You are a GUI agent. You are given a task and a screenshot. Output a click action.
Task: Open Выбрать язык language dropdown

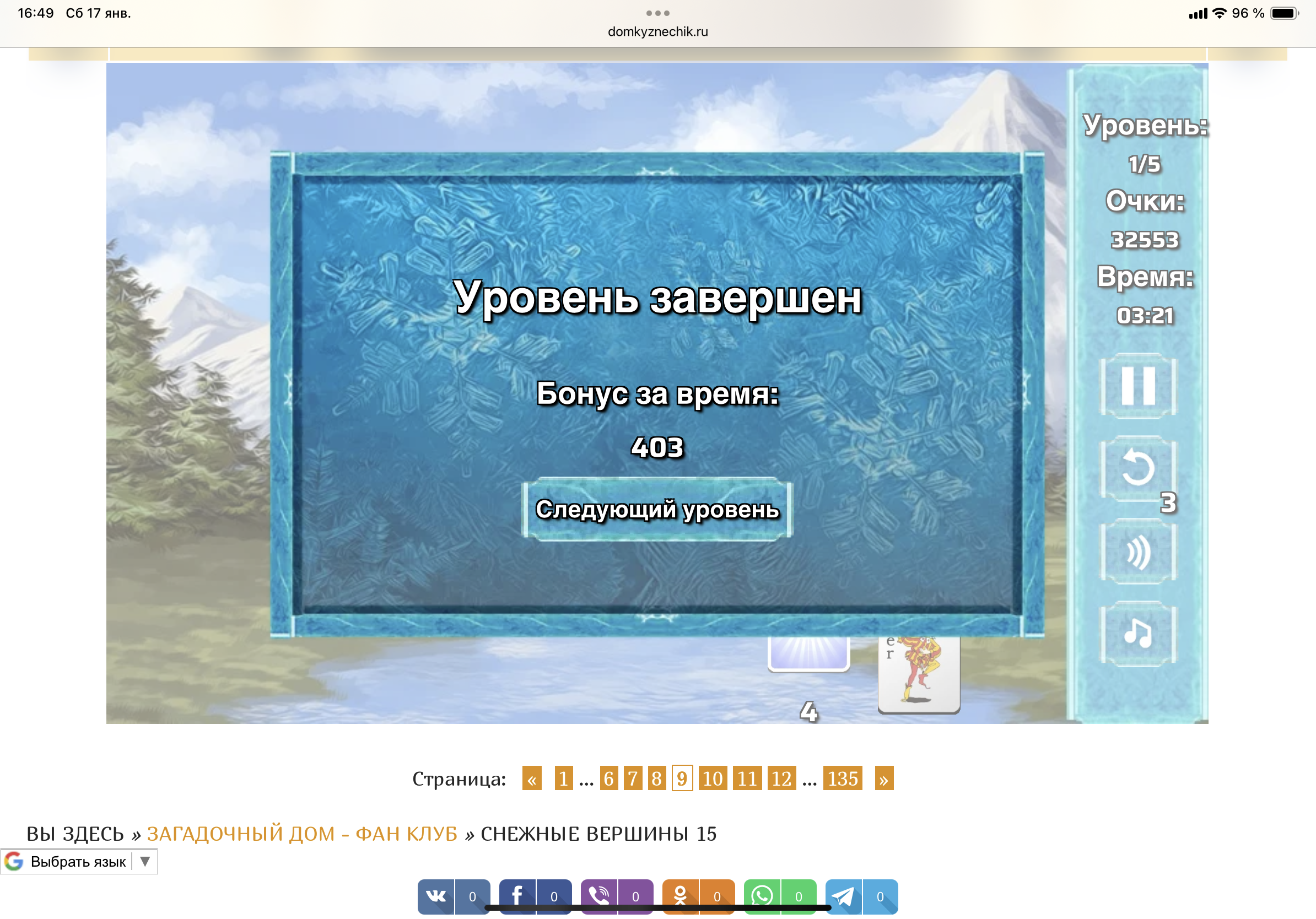coord(79,862)
